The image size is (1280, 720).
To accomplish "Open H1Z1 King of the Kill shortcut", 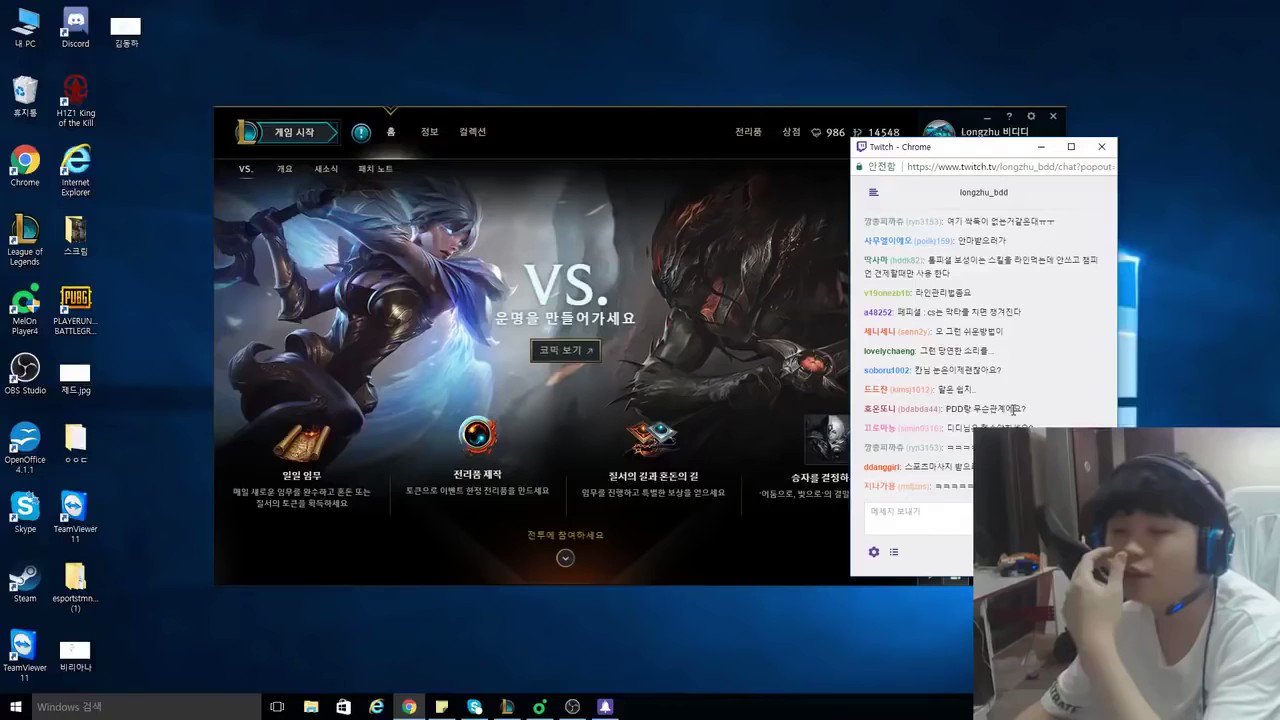I will coord(75,100).
